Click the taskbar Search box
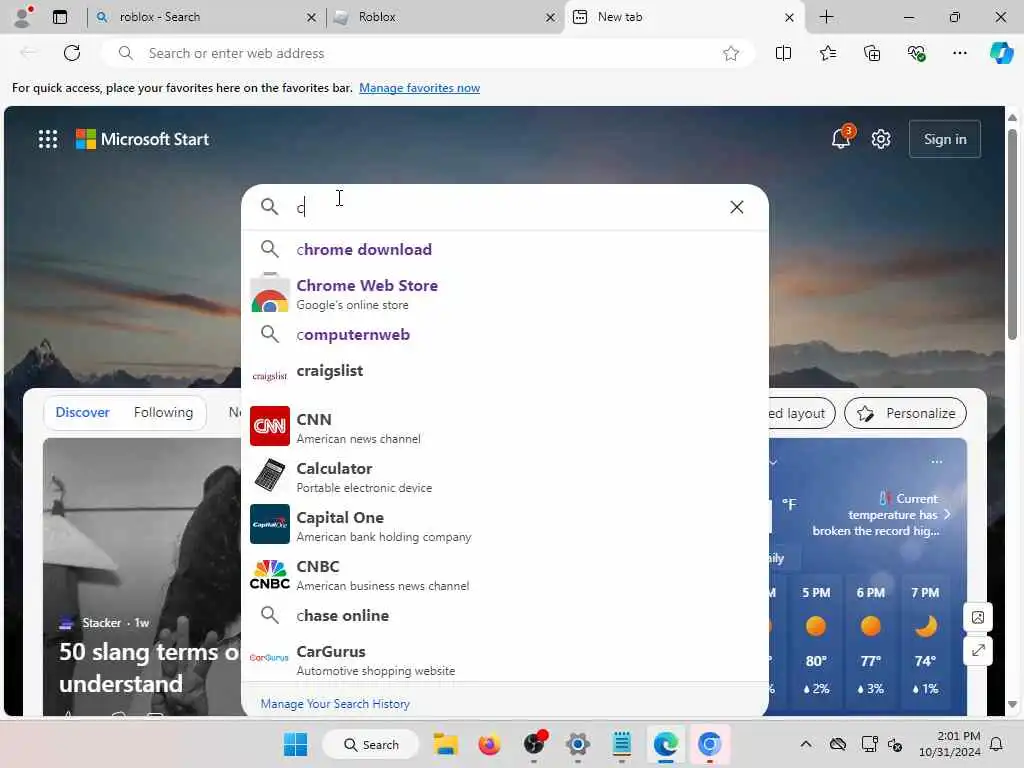 [x=370, y=744]
